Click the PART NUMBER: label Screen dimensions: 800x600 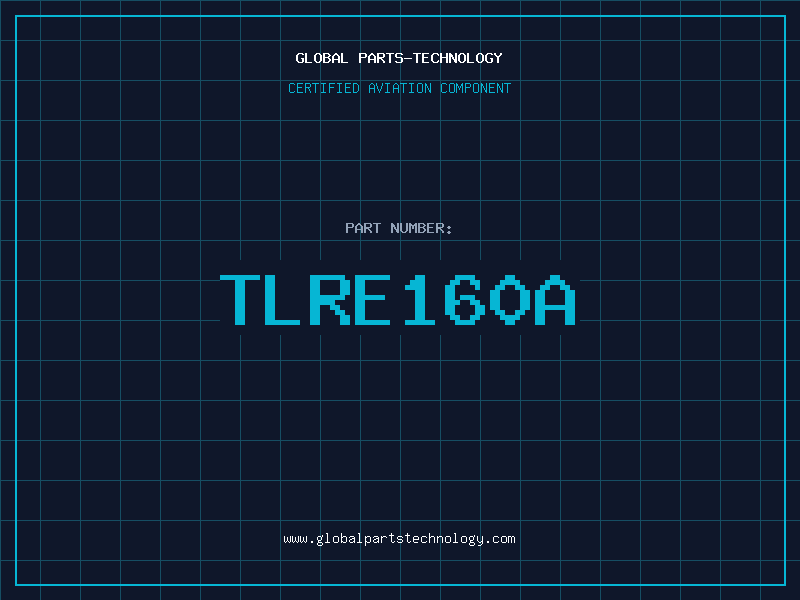tap(399, 228)
